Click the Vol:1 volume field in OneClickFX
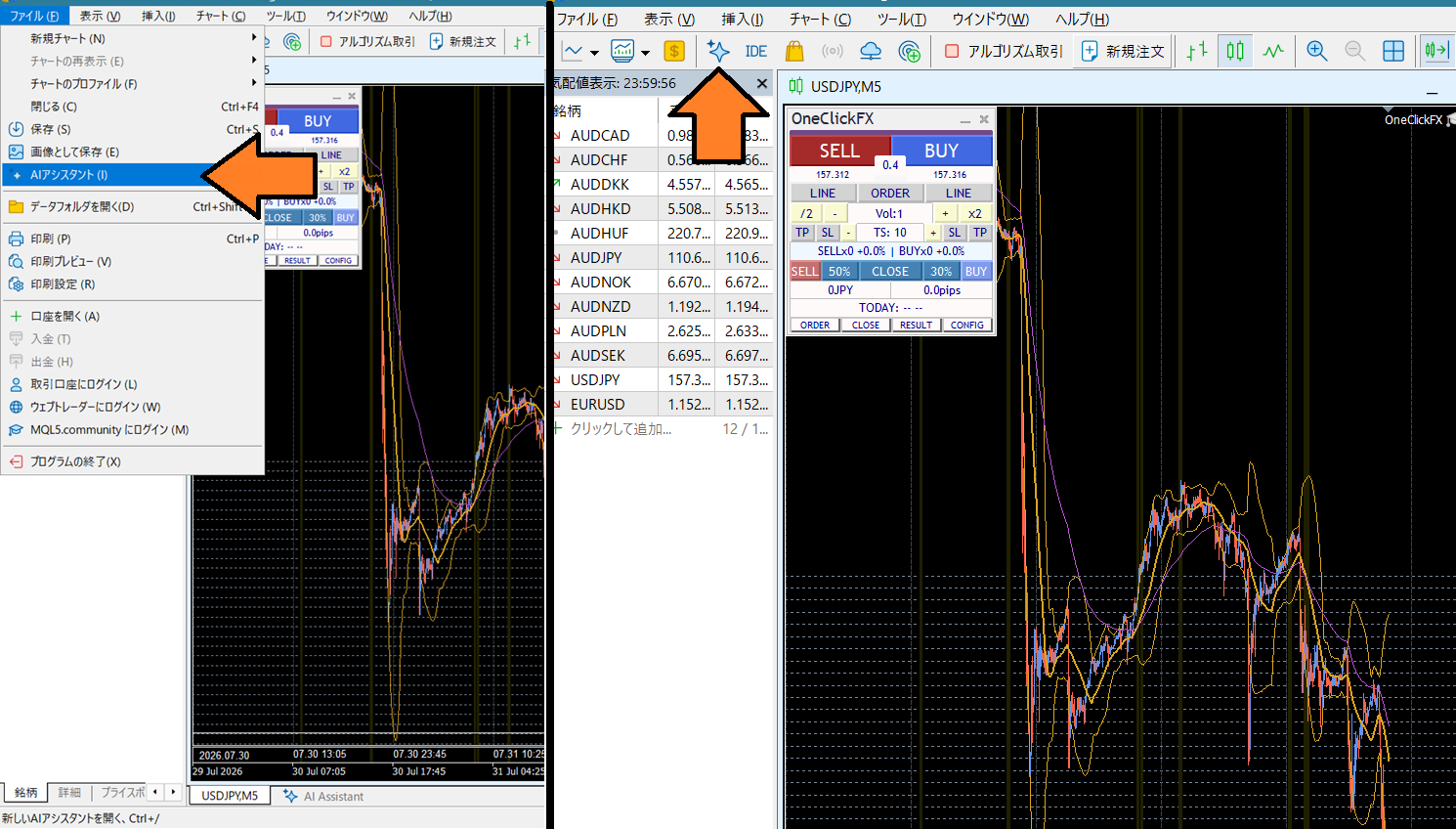This screenshot has width=1456, height=829. (889, 213)
